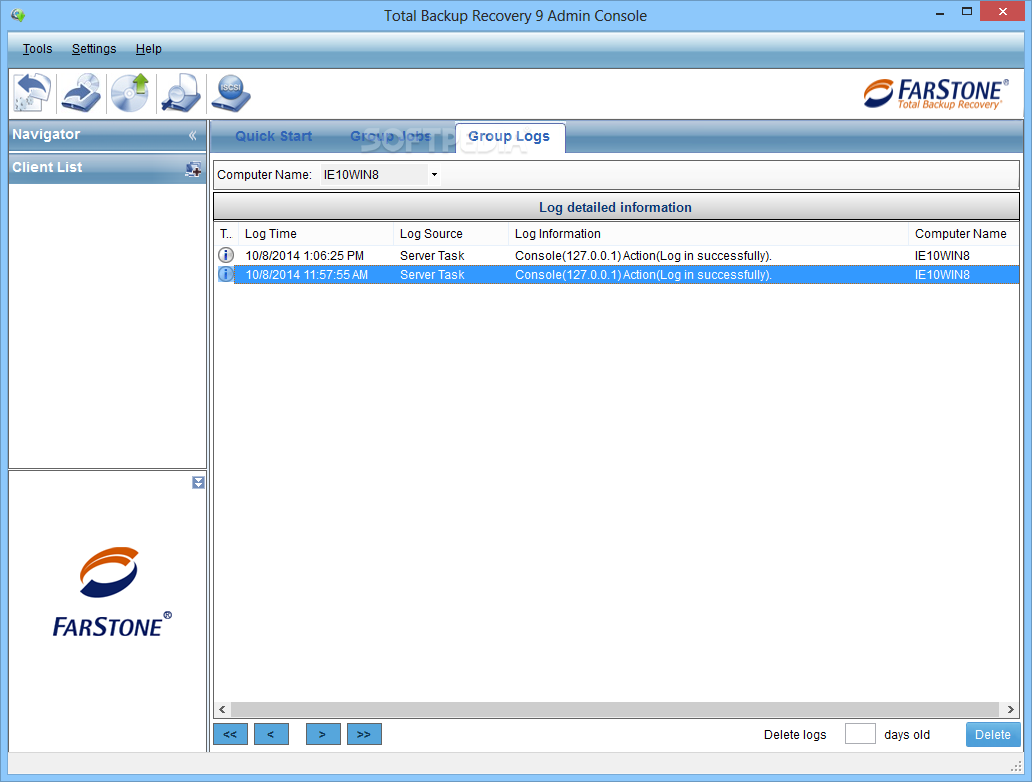Click the magnifier browse image toolbar icon
The image size is (1032, 782).
click(180, 93)
